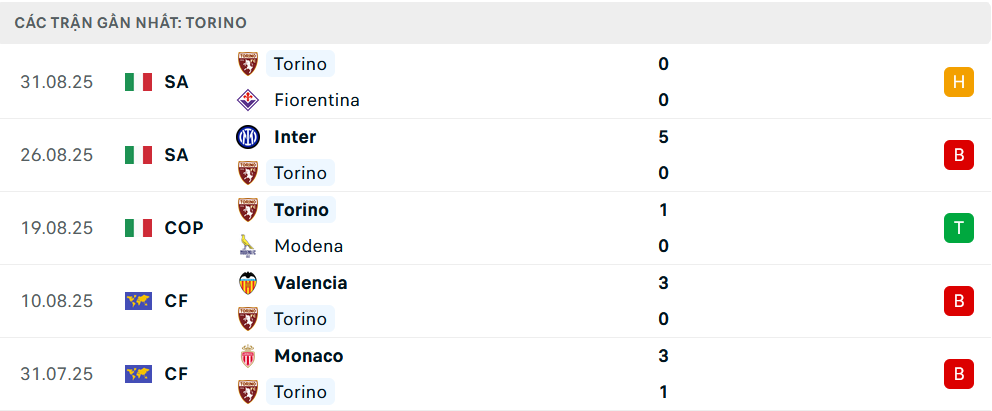
Task: Open the Monaco team link
Action: 308,356
